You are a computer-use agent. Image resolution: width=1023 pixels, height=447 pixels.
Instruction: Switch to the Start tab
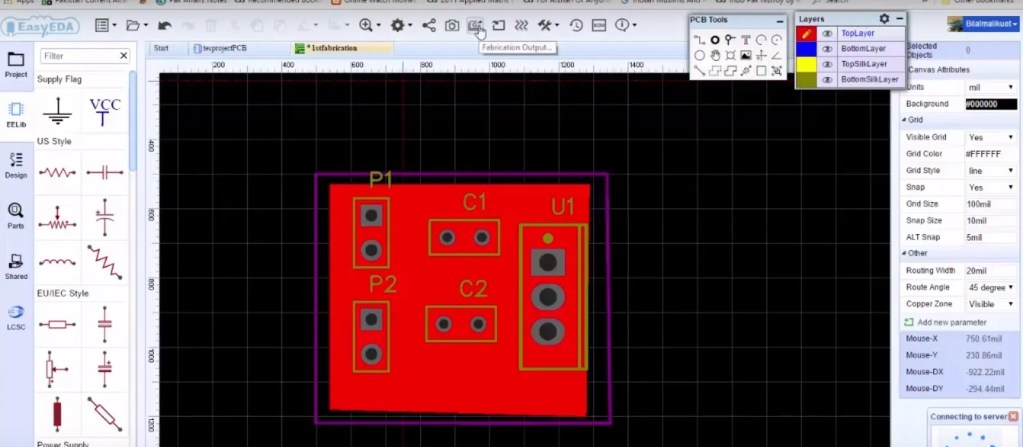click(x=161, y=48)
